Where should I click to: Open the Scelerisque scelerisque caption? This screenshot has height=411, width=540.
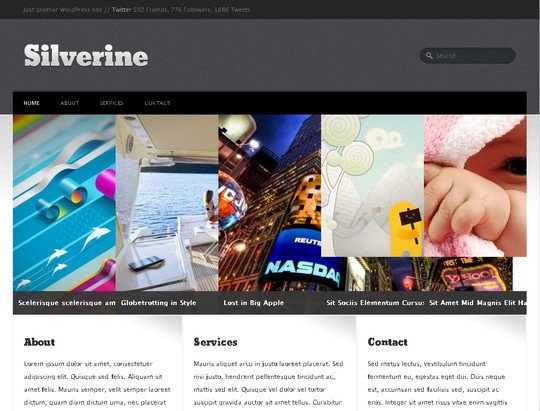pos(66,303)
